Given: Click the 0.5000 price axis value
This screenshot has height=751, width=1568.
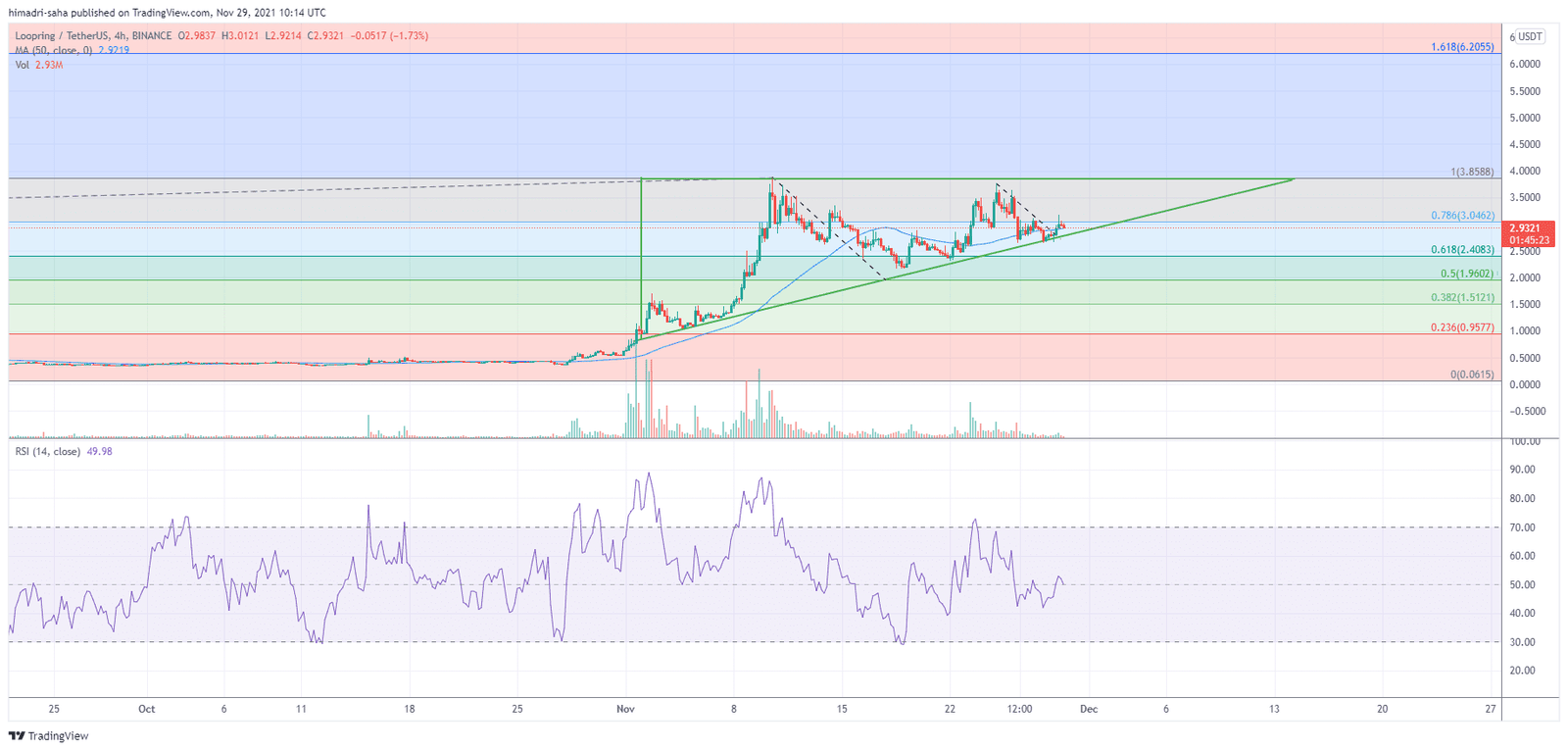Looking at the screenshot, I should coord(1525,359).
